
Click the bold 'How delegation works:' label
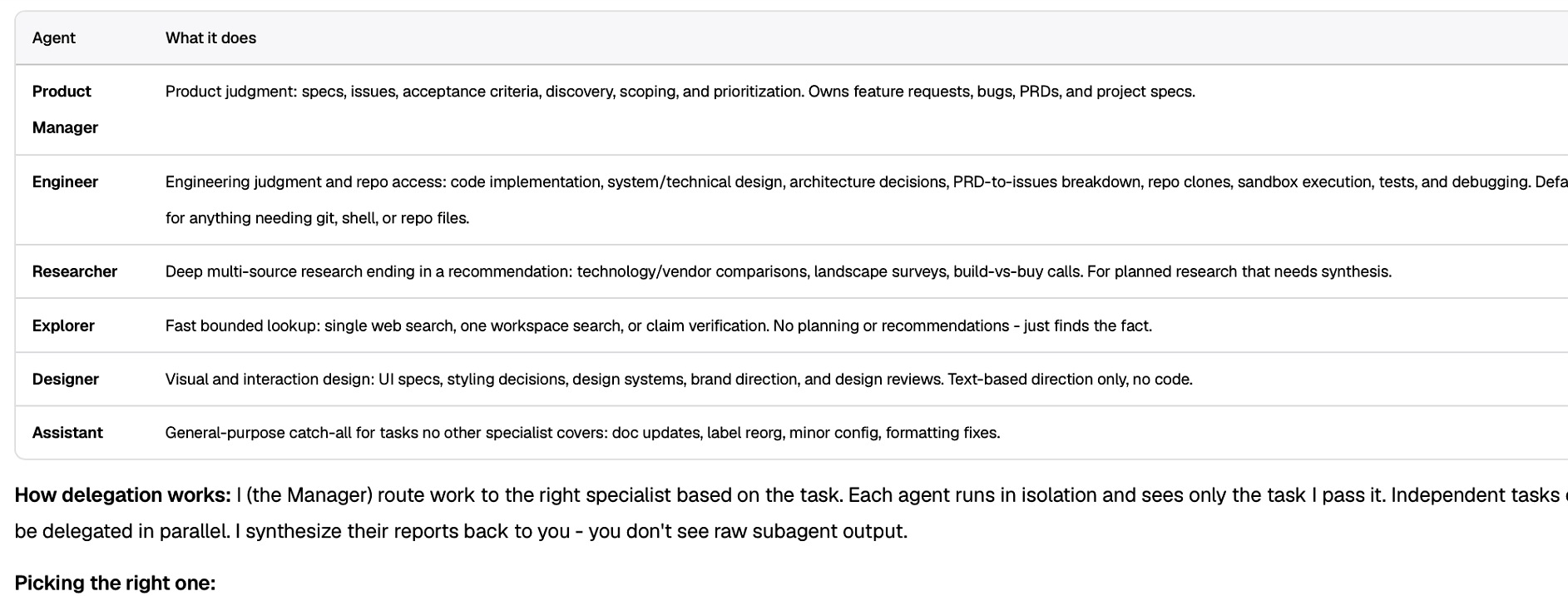tap(123, 495)
